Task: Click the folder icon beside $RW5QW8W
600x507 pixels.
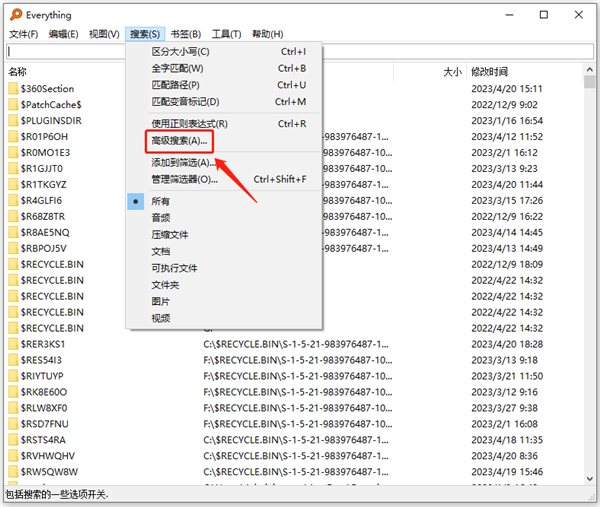Action: pyautogui.click(x=12, y=472)
